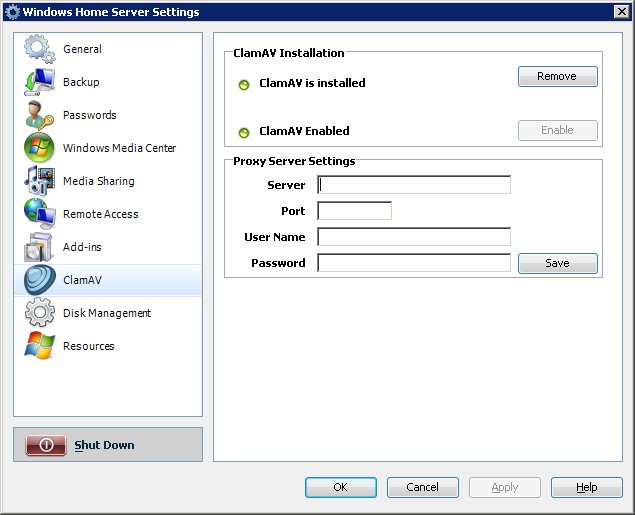The image size is (635, 515).
Task: Click the 'Windows Home Server Settings' title text
Action: click(x=111, y=12)
